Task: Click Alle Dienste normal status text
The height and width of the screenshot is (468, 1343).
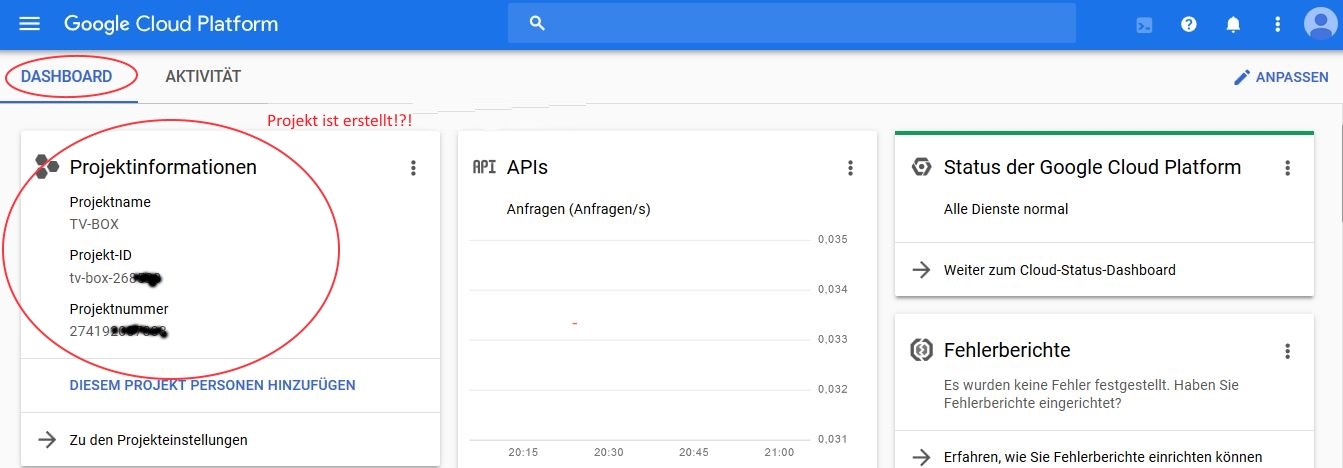Action: point(1006,210)
